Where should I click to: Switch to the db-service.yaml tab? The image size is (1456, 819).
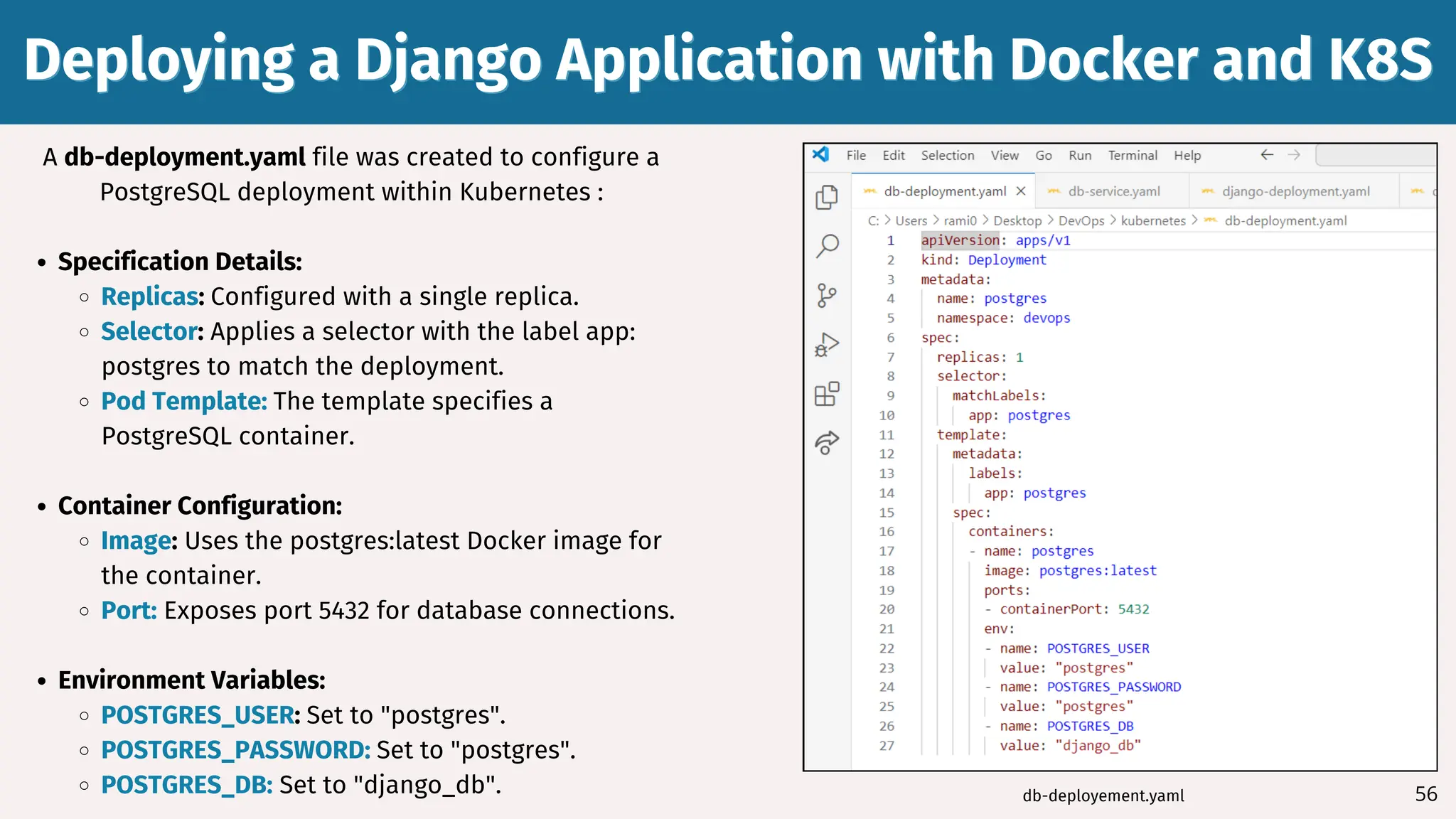[1113, 191]
